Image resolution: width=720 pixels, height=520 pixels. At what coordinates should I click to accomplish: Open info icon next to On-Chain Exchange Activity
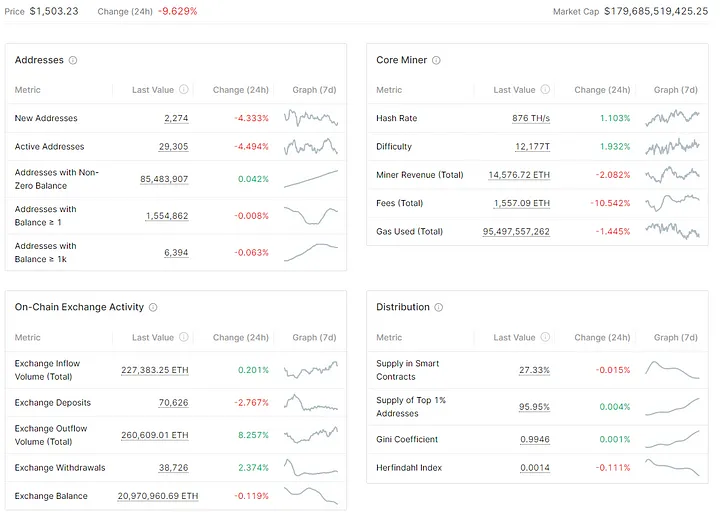(153, 307)
